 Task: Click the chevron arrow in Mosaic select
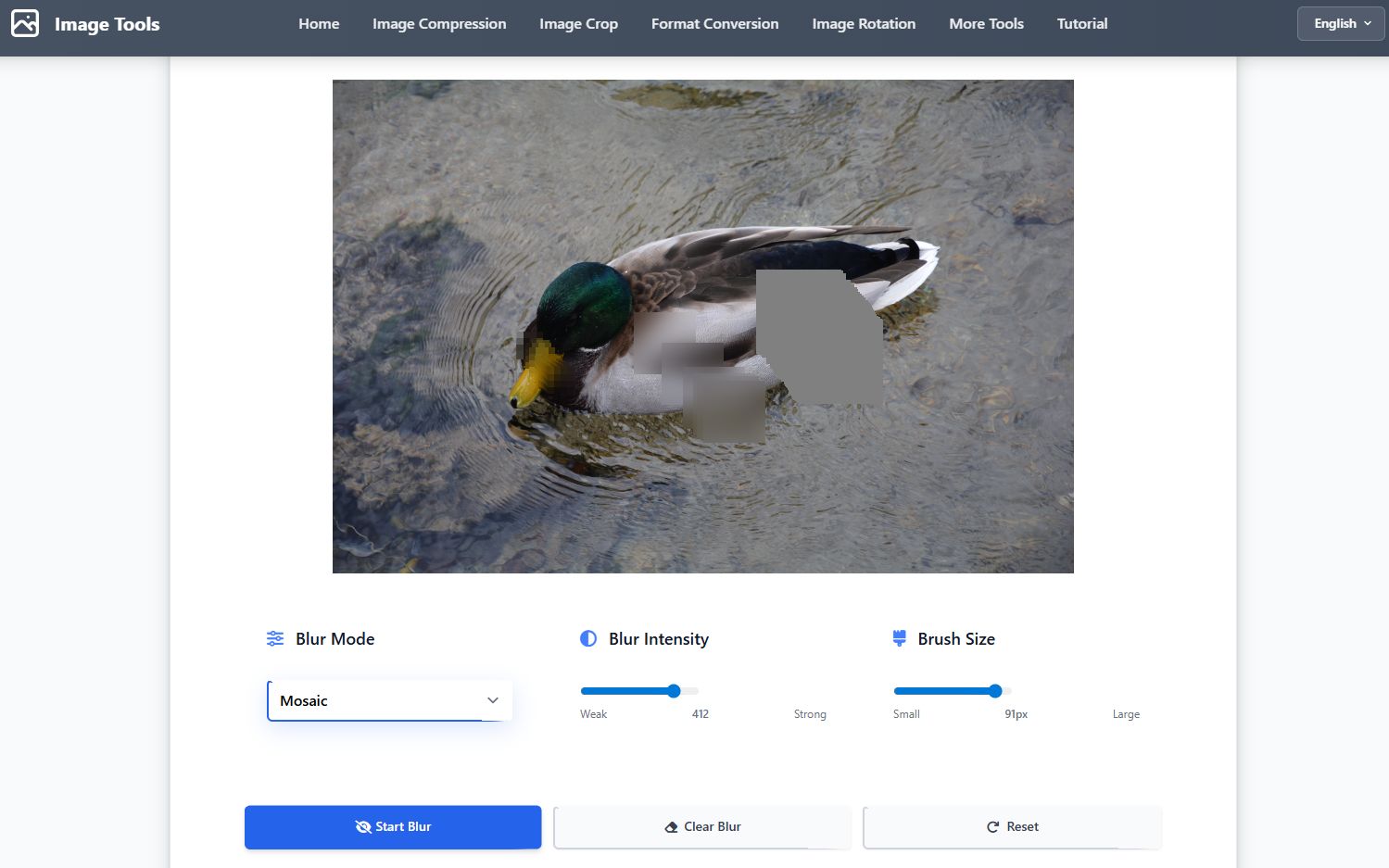[x=493, y=700]
